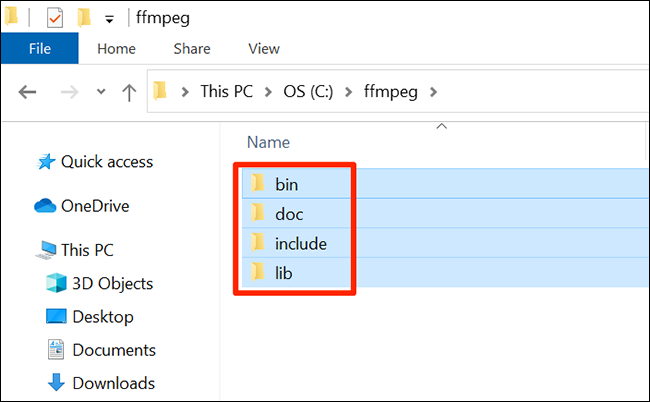Go back using the Back arrow

28,91
